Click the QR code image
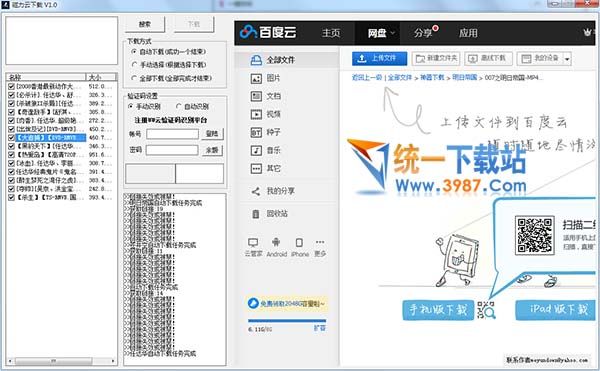 tap(534, 236)
